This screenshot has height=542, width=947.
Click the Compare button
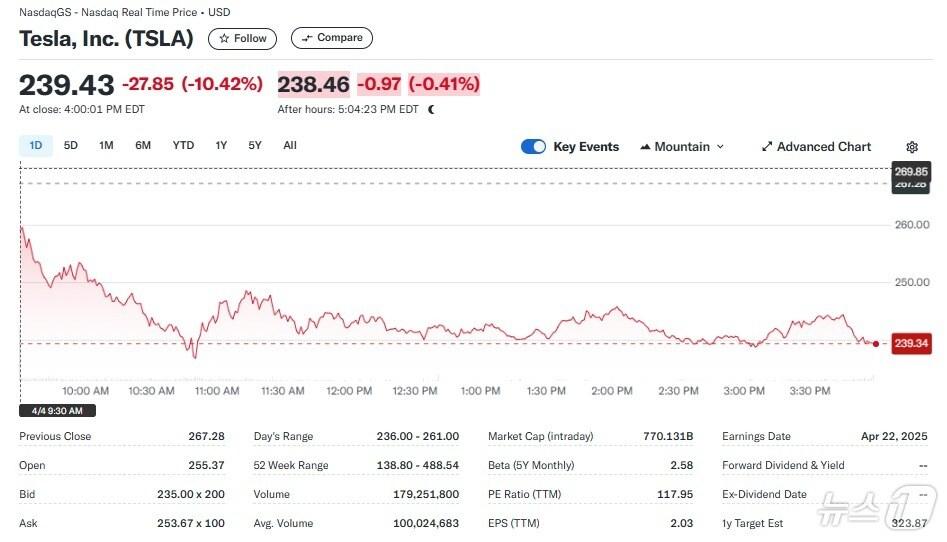click(332, 38)
